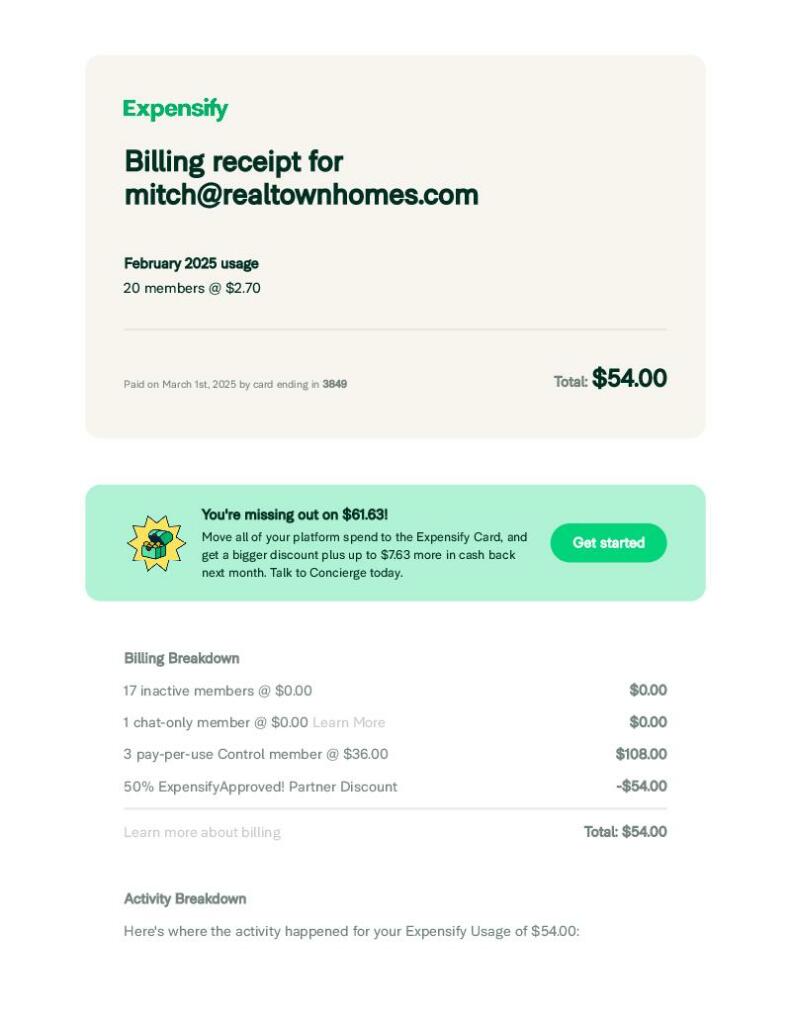Click the "You're missing out on $61.63!" headline

(294, 515)
